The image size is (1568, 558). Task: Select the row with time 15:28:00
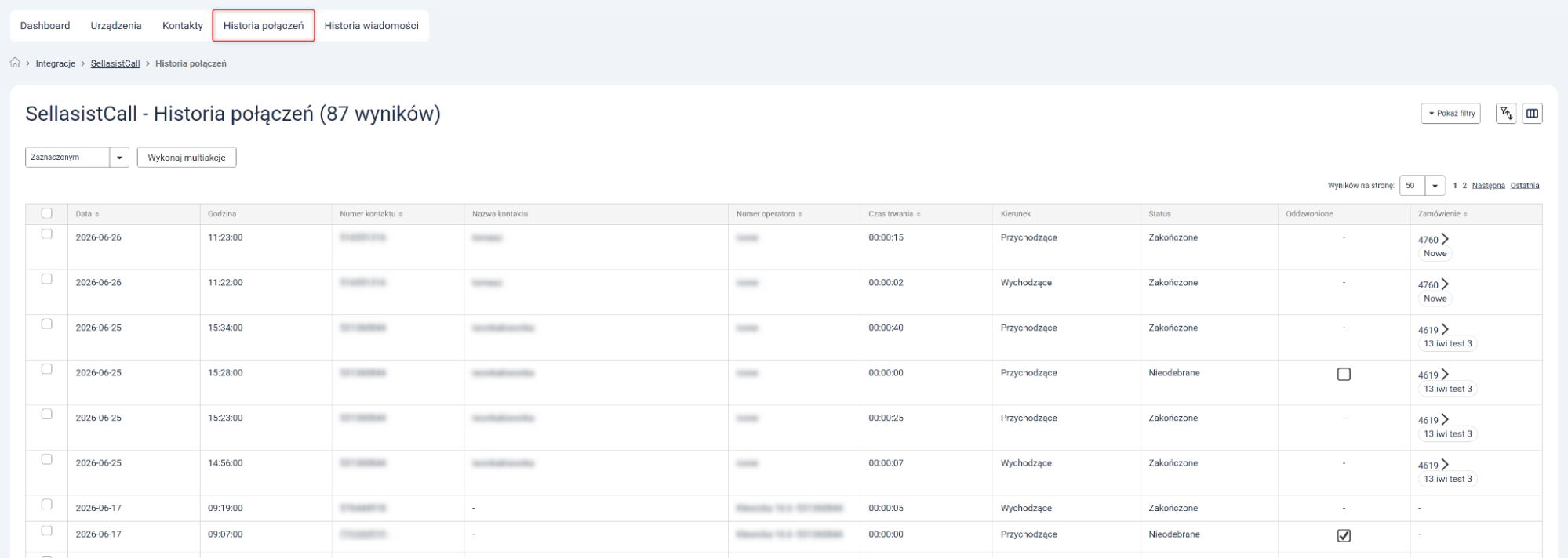coord(47,369)
